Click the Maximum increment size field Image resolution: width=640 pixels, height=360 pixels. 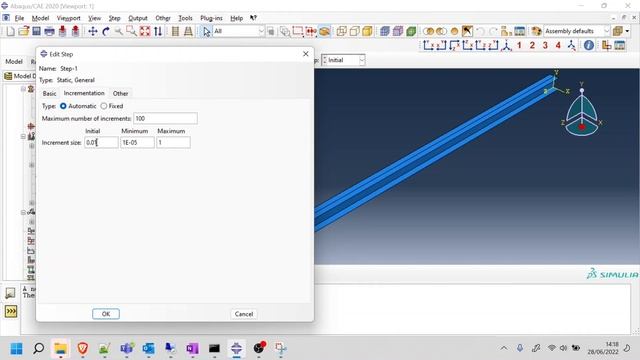click(173, 142)
